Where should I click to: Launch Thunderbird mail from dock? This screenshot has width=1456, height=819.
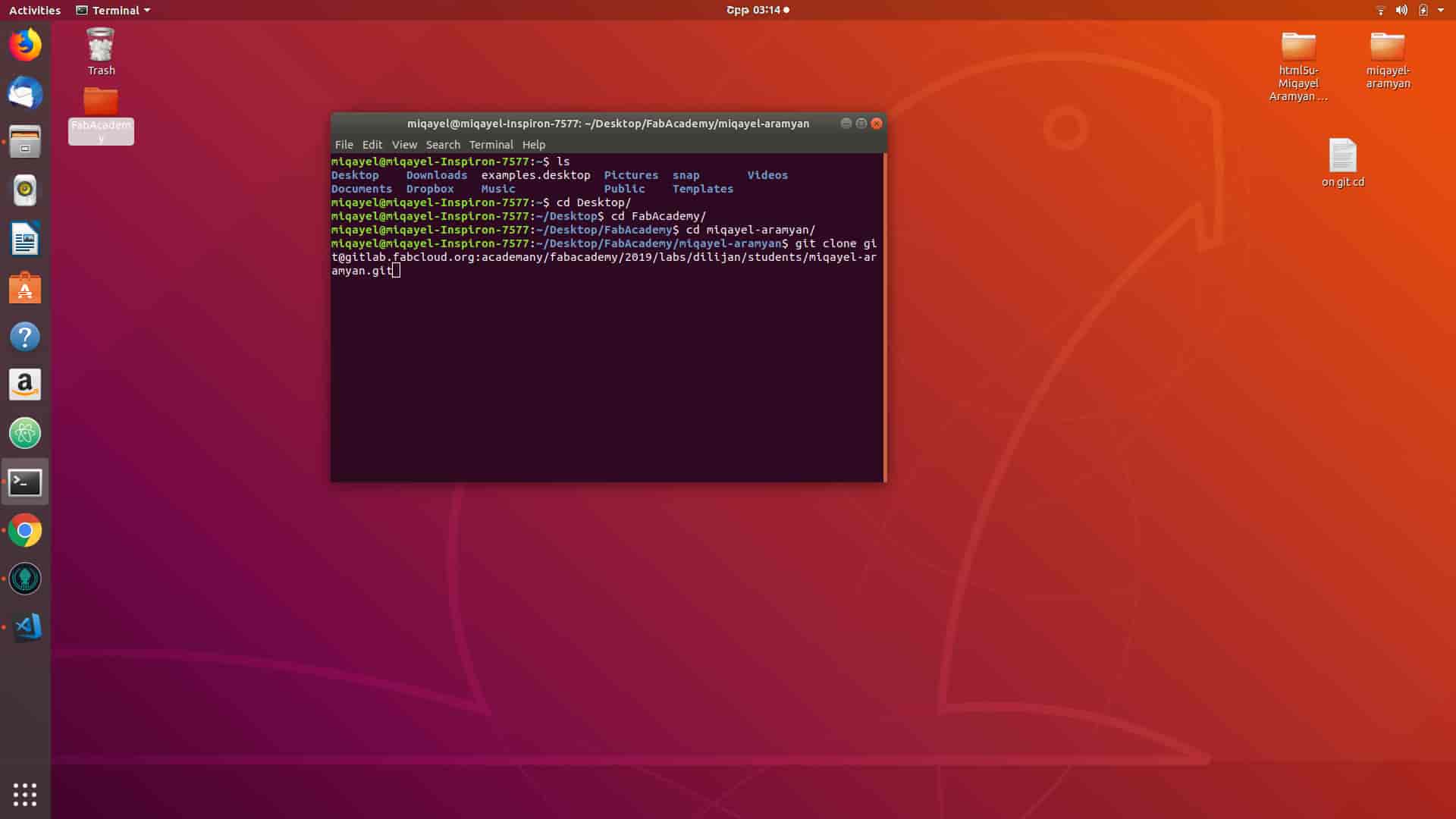[x=25, y=94]
